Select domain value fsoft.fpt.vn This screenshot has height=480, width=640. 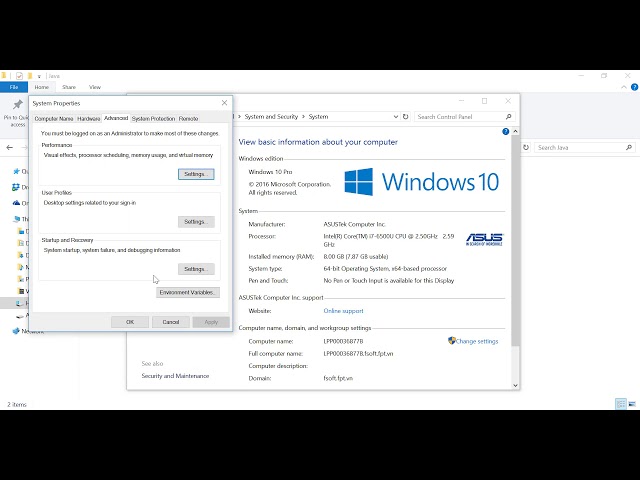pyautogui.click(x=338, y=378)
